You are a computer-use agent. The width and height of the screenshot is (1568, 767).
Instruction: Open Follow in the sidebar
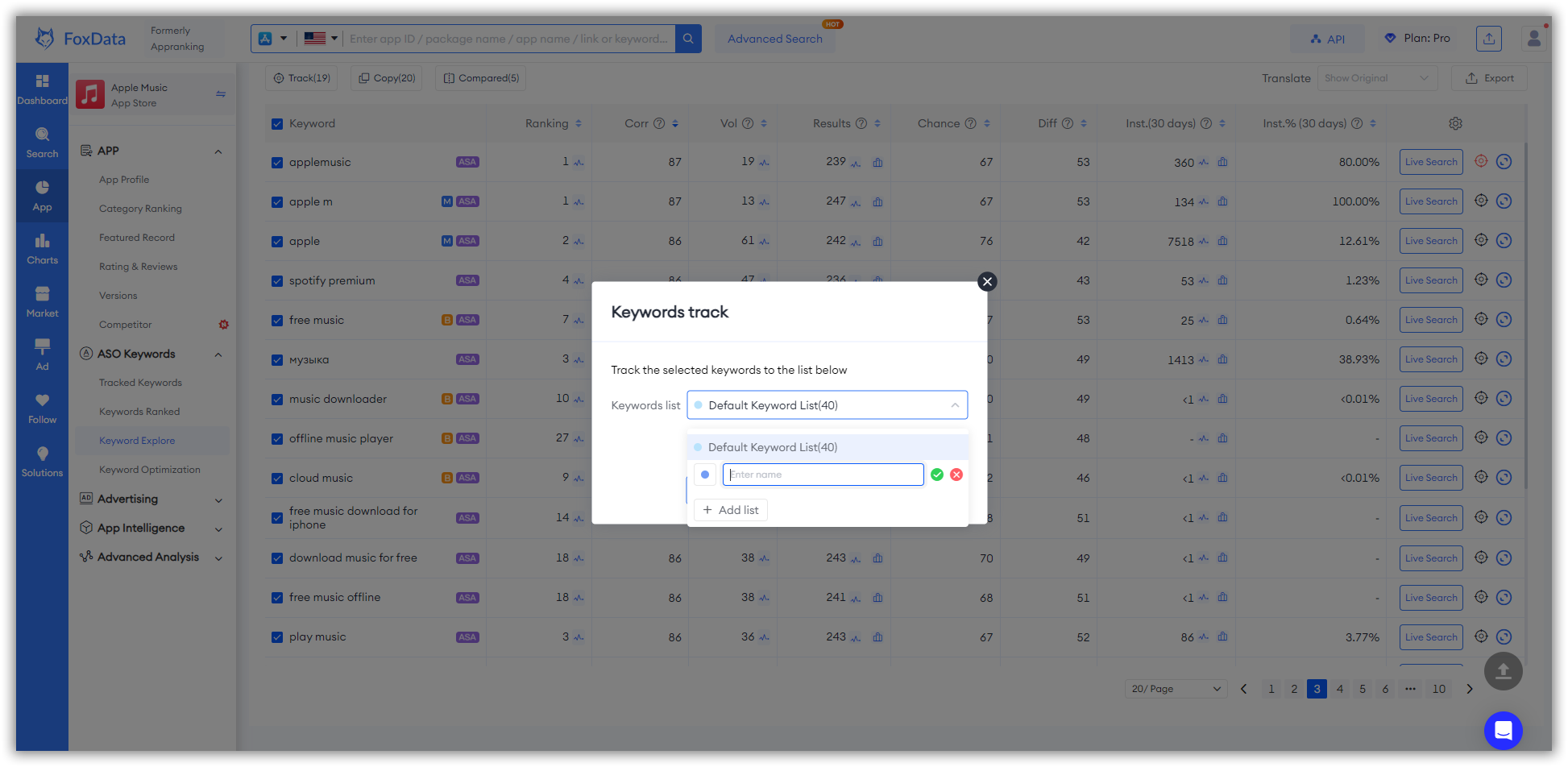click(x=42, y=408)
